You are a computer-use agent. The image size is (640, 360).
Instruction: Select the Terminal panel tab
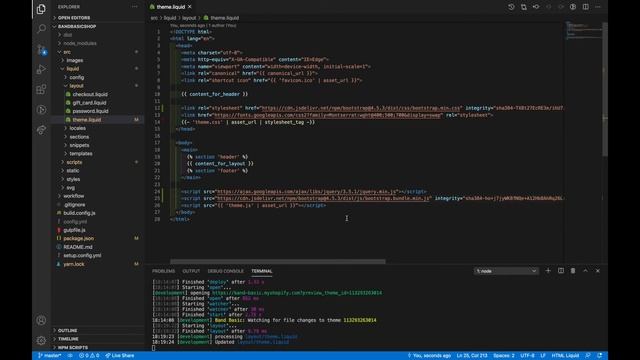[x=262, y=271]
